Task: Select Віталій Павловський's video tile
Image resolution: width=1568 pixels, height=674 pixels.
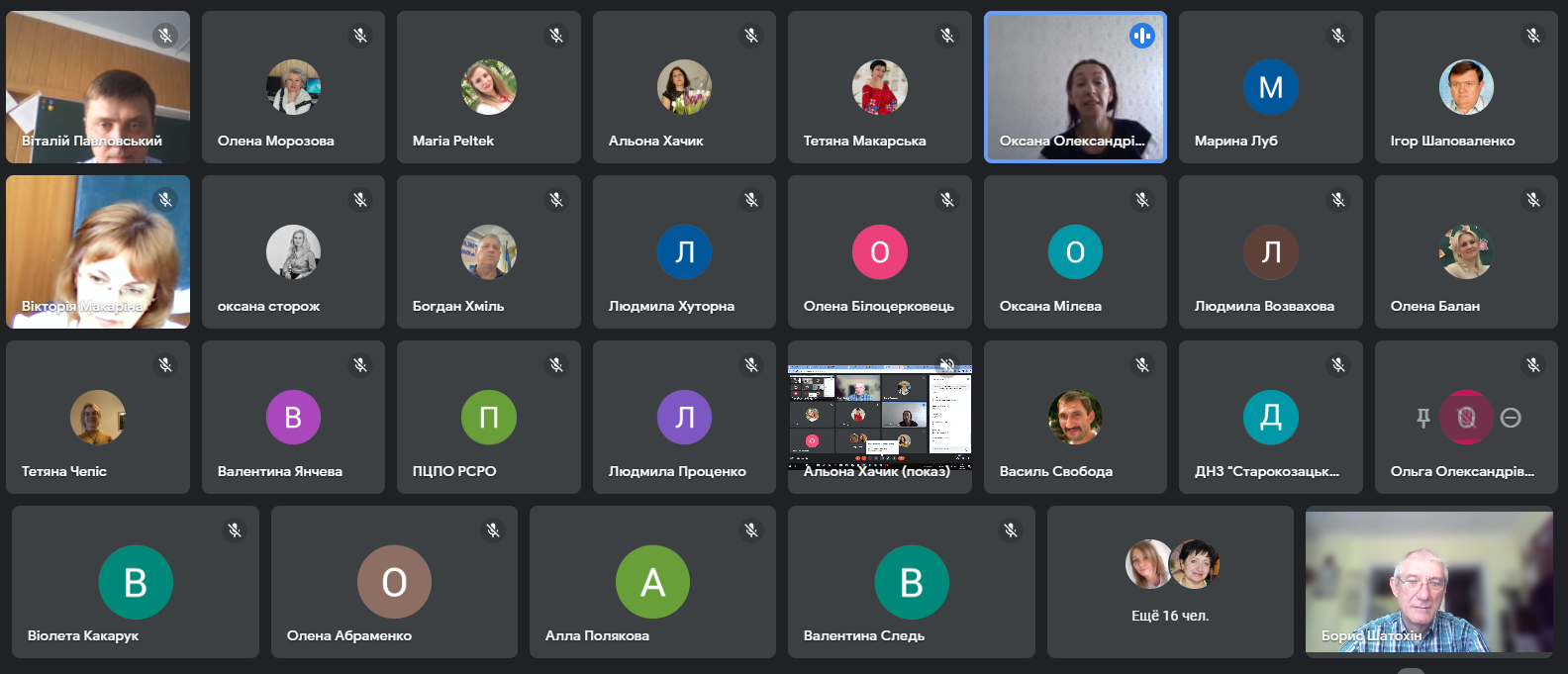Action: 97,87
